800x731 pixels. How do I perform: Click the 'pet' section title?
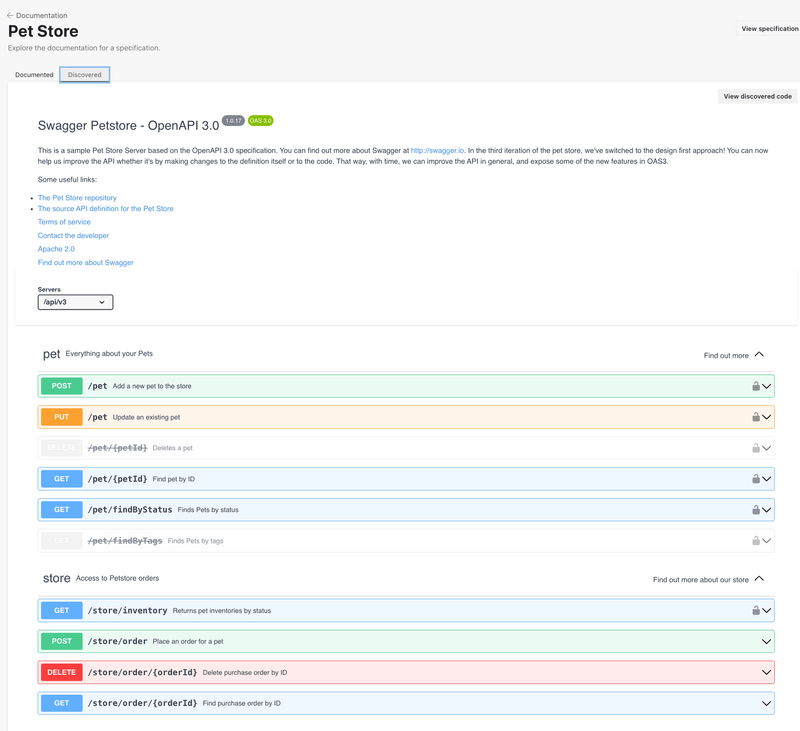click(x=52, y=354)
